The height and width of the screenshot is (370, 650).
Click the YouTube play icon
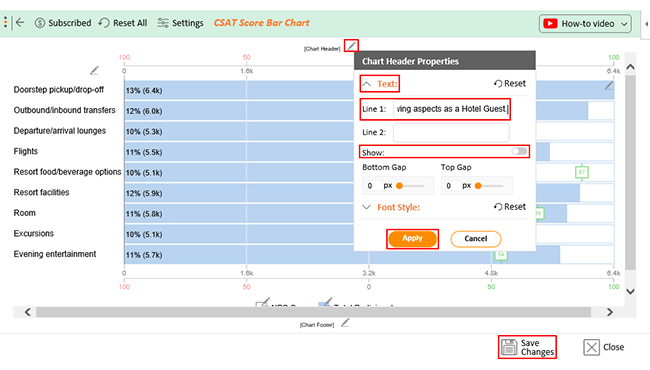click(550, 24)
